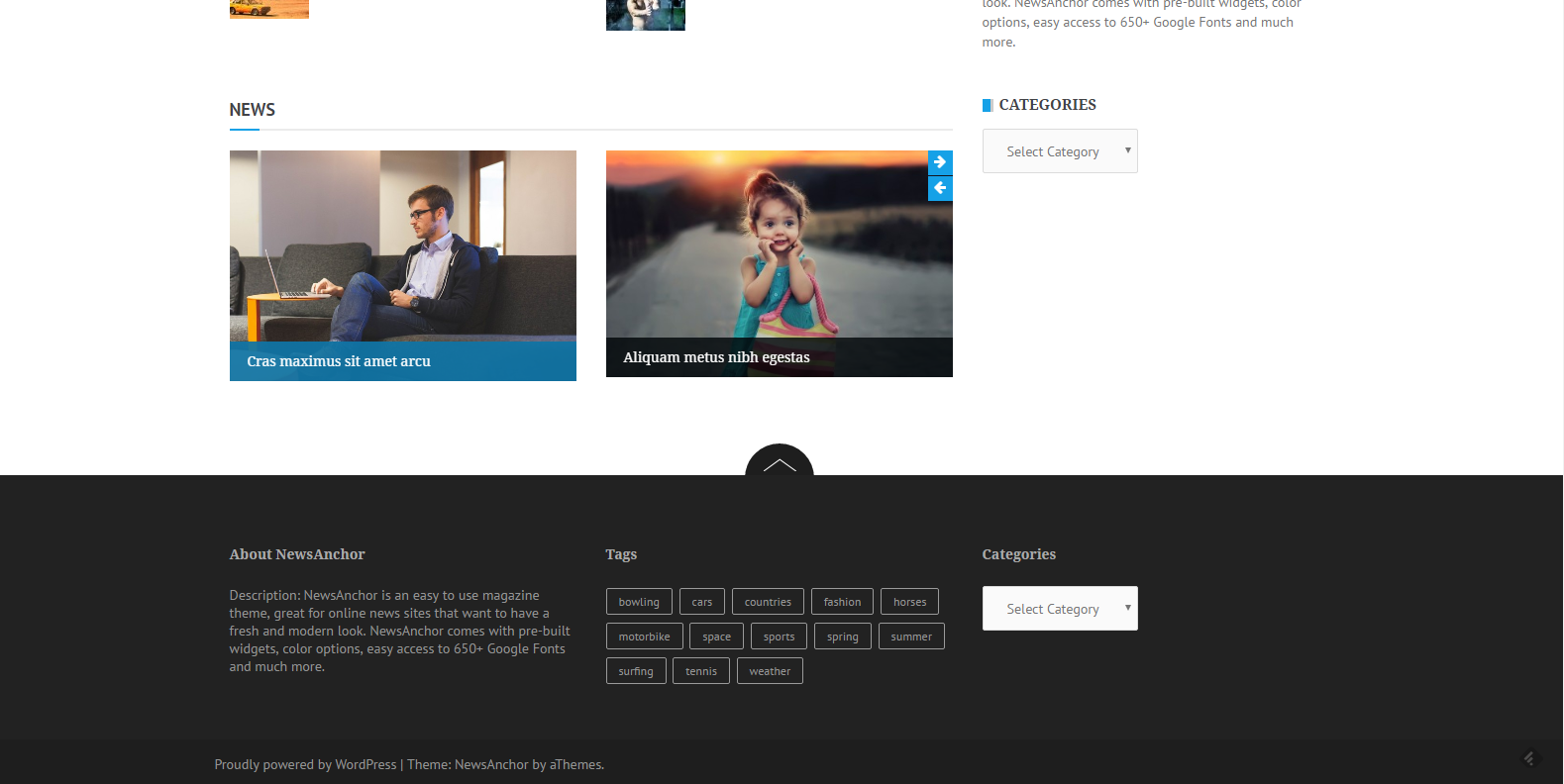
Task: Open article 'Cras maximus sit amet arcu'
Action: (339, 361)
